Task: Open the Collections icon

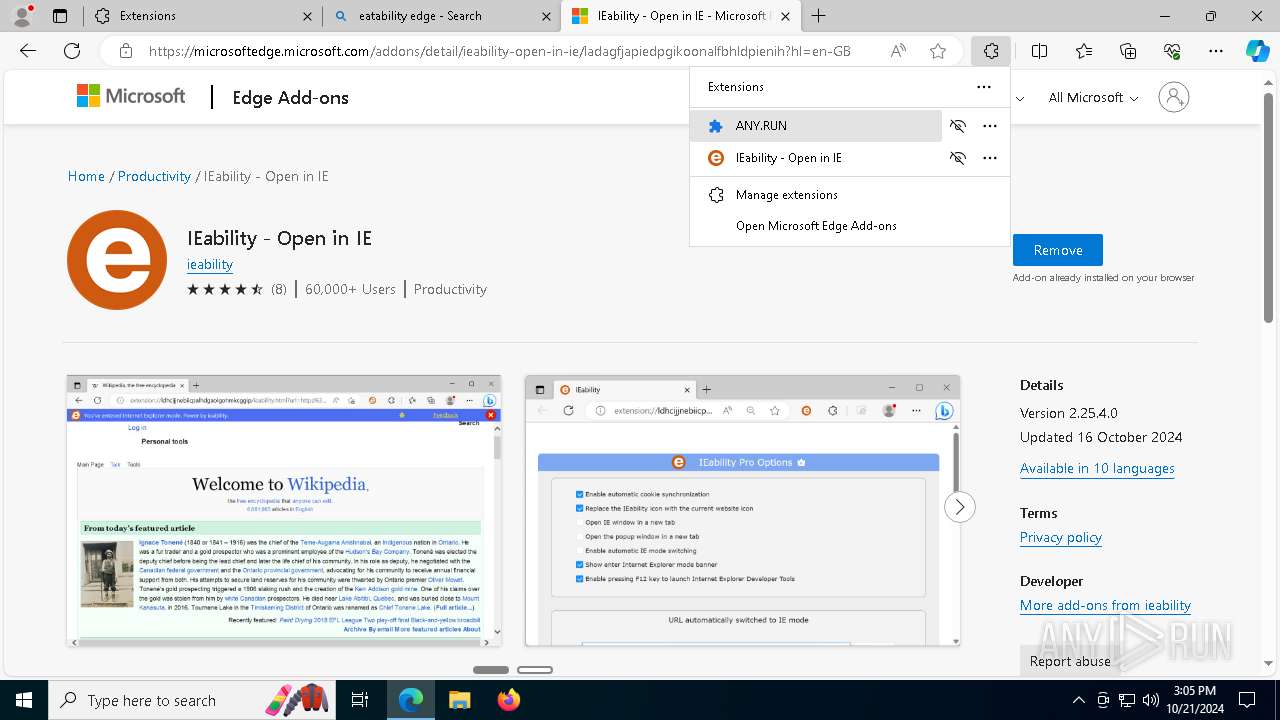Action: pos(1128,51)
